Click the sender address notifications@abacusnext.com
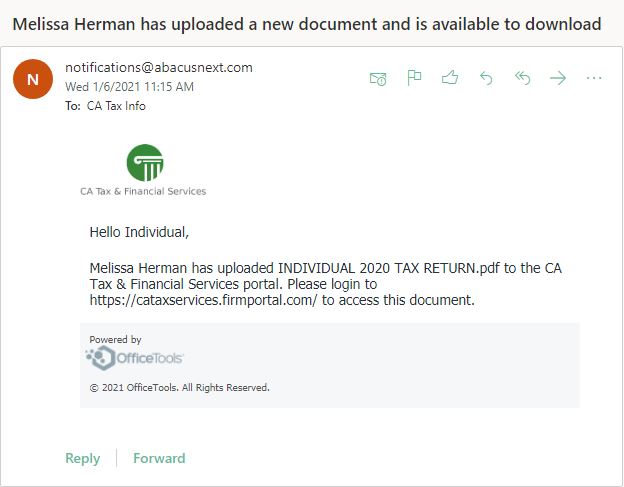 tap(159, 68)
